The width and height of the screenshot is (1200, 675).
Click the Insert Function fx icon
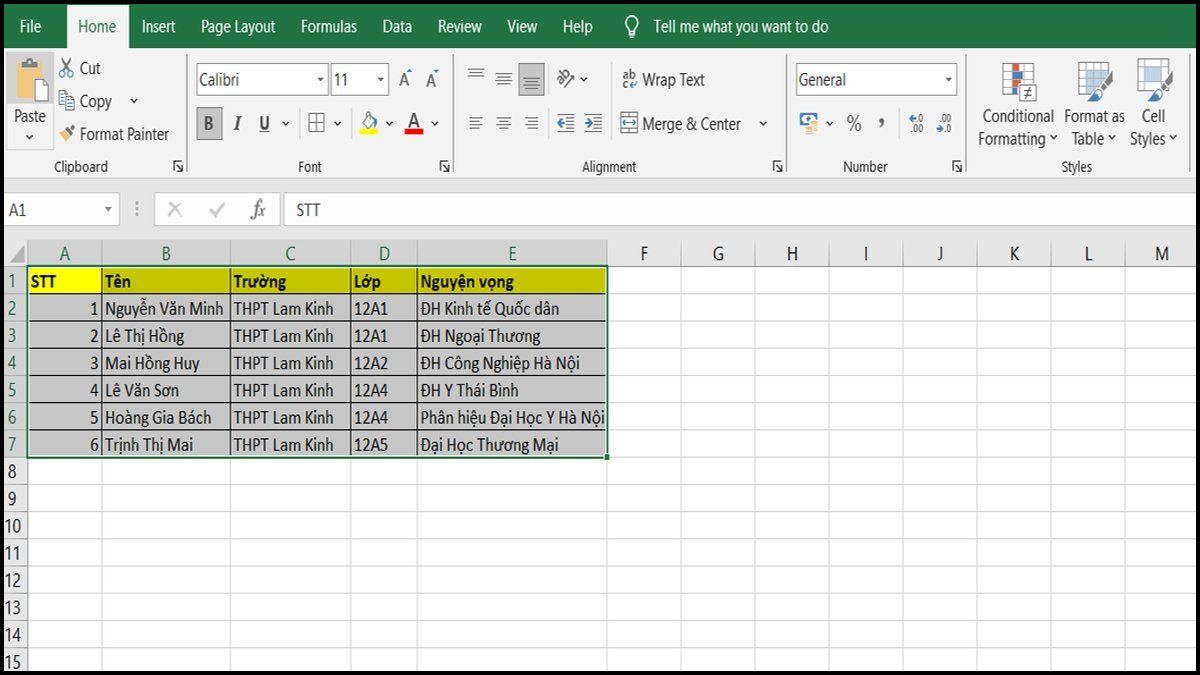(258, 210)
